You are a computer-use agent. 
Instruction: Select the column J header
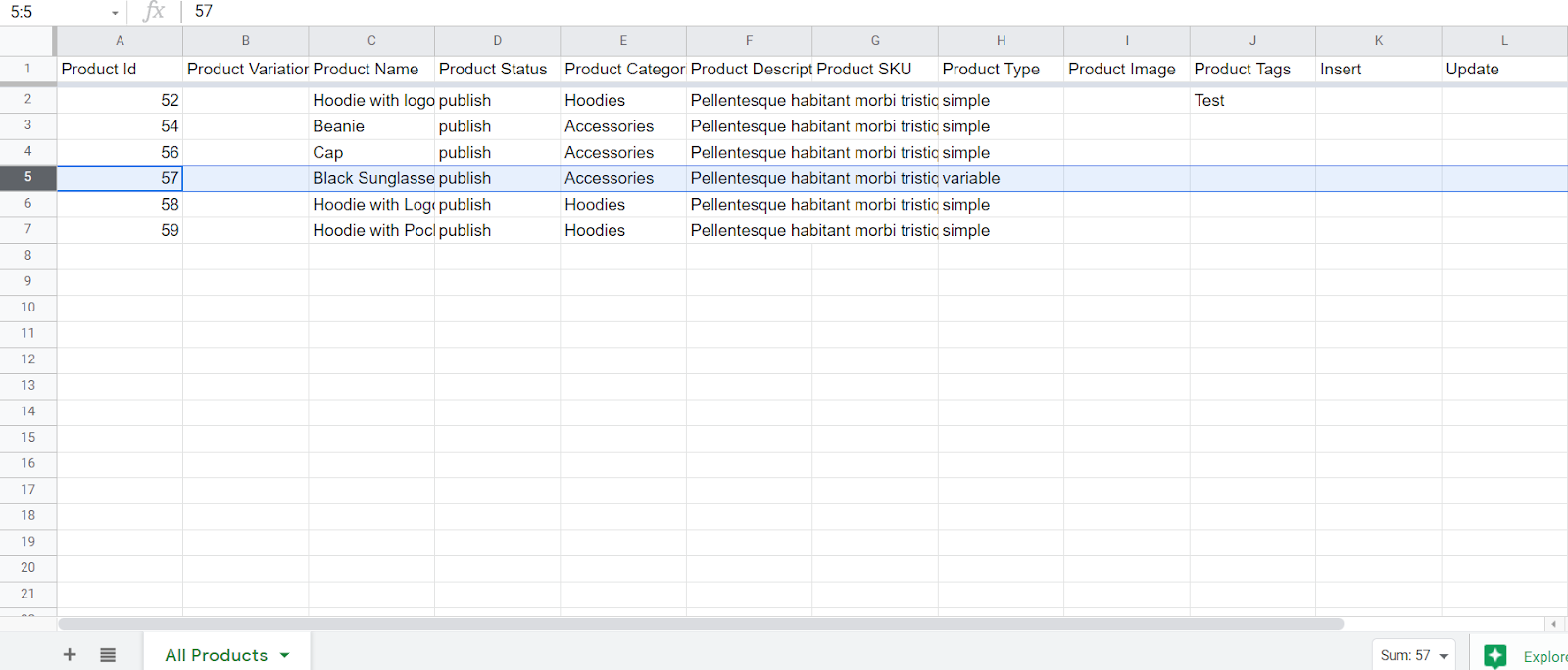(1253, 41)
